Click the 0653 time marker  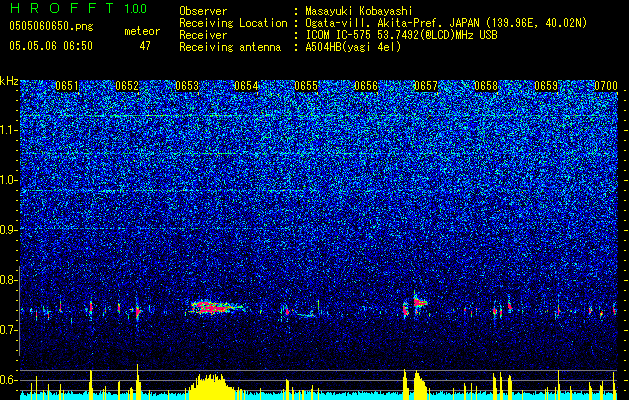click(187, 86)
